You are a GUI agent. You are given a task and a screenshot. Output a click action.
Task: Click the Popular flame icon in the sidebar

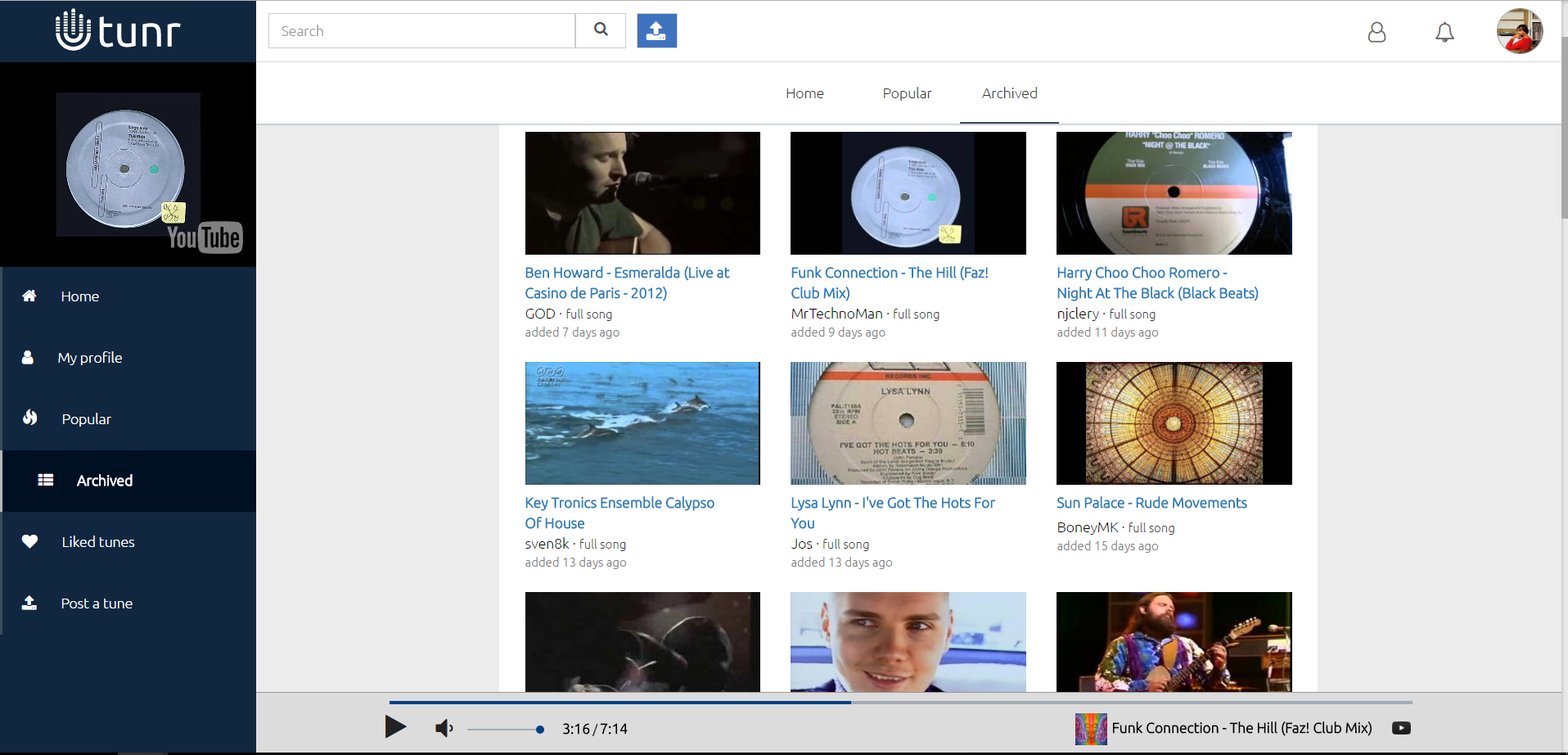tap(30, 418)
